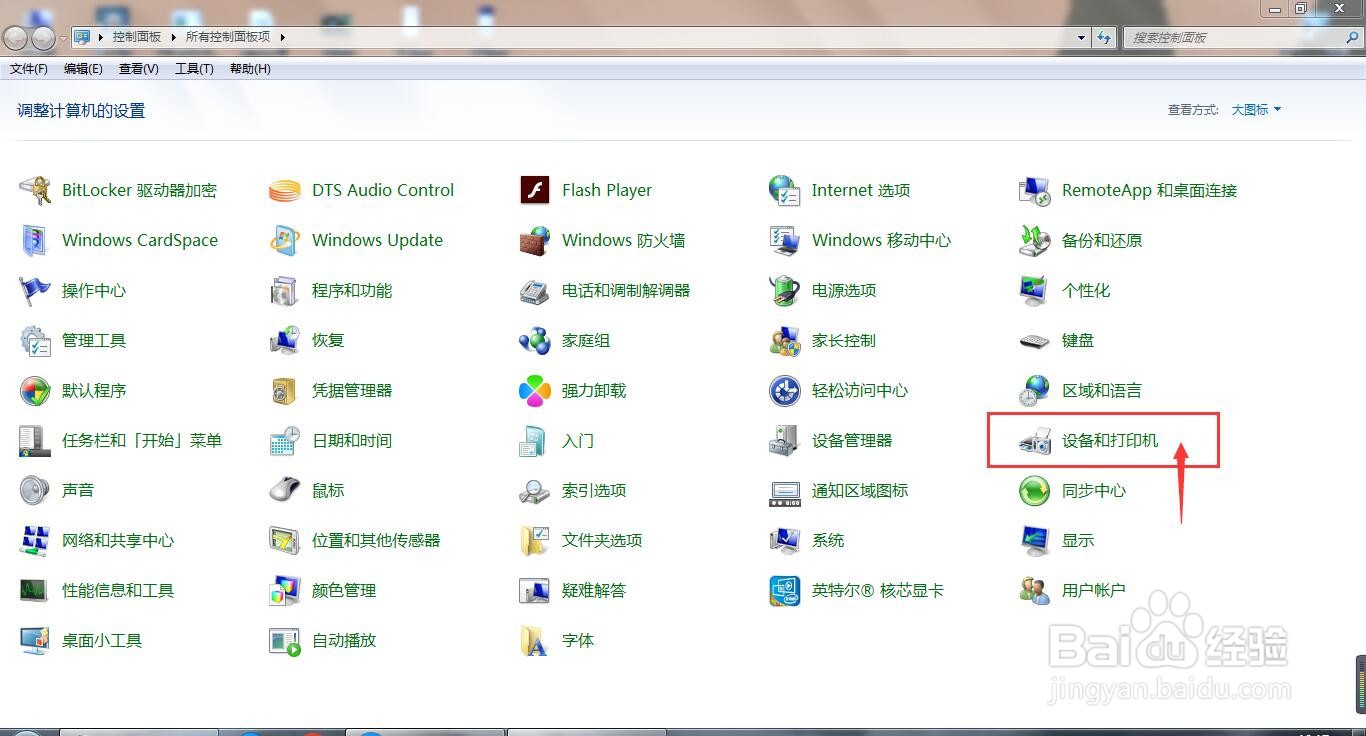Click search magnifier icon in search box

tap(1353, 37)
